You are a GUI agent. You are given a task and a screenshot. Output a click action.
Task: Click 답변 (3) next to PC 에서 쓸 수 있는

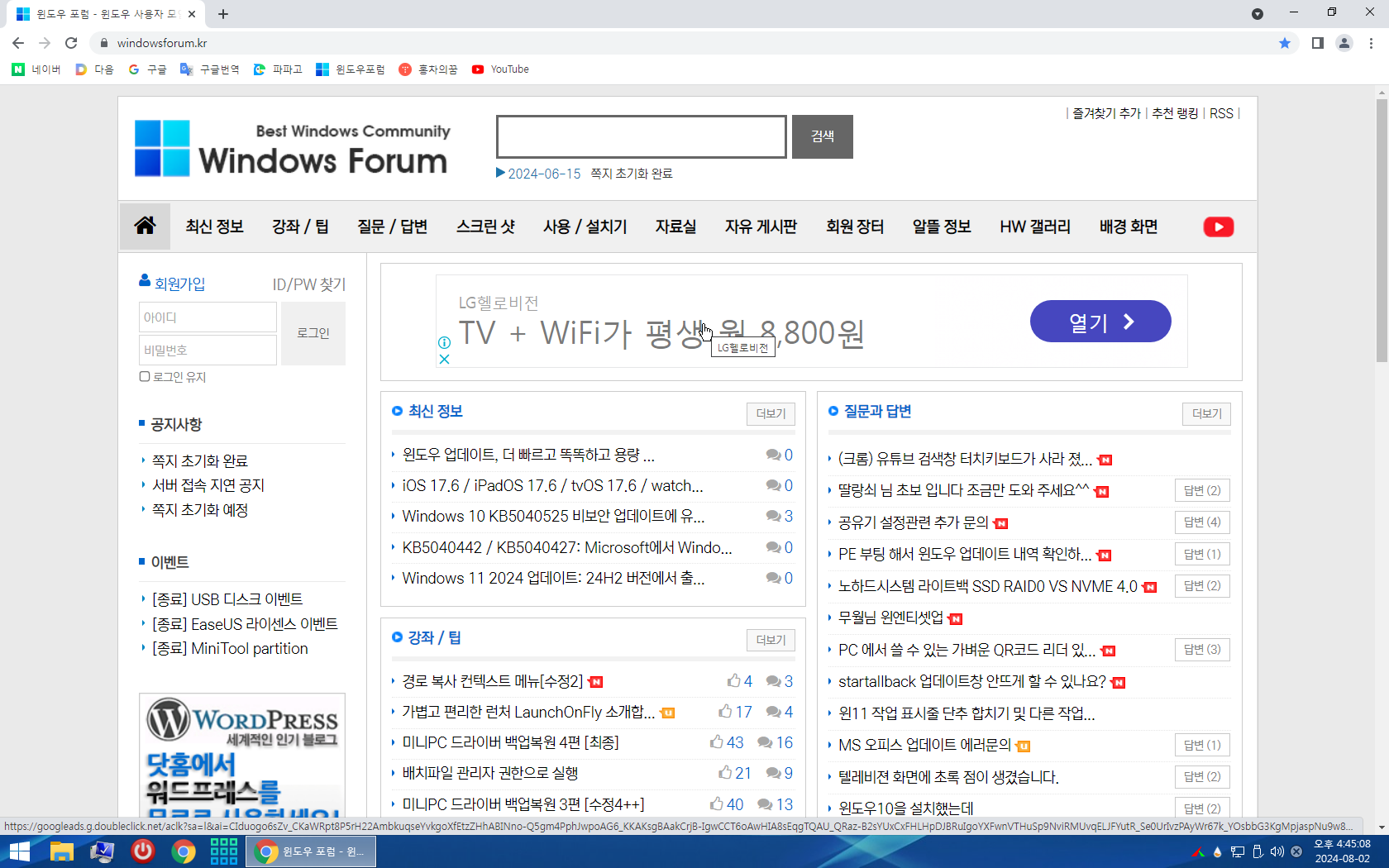coord(1202,650)
